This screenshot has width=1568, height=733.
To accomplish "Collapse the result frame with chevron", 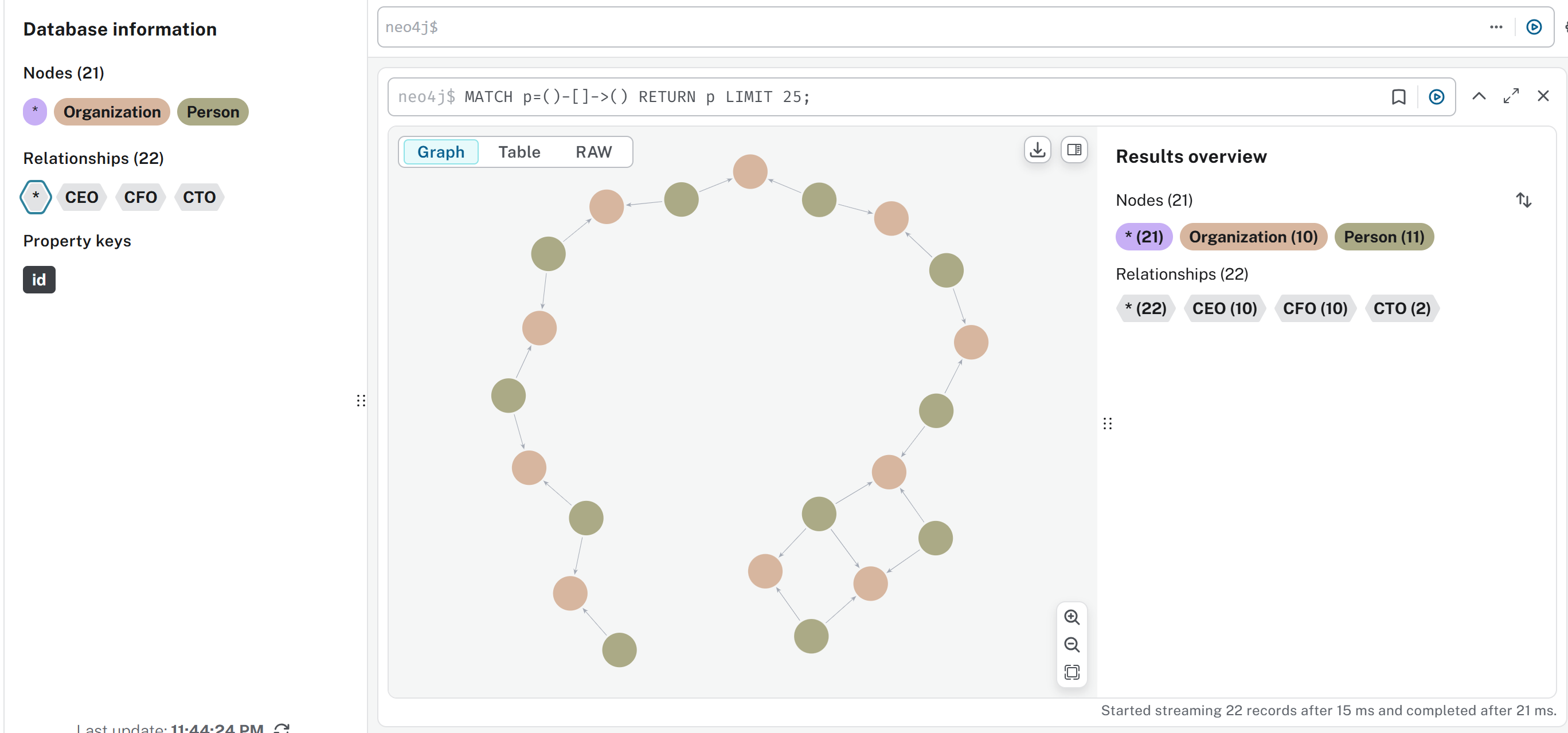I will [1479, 96].
